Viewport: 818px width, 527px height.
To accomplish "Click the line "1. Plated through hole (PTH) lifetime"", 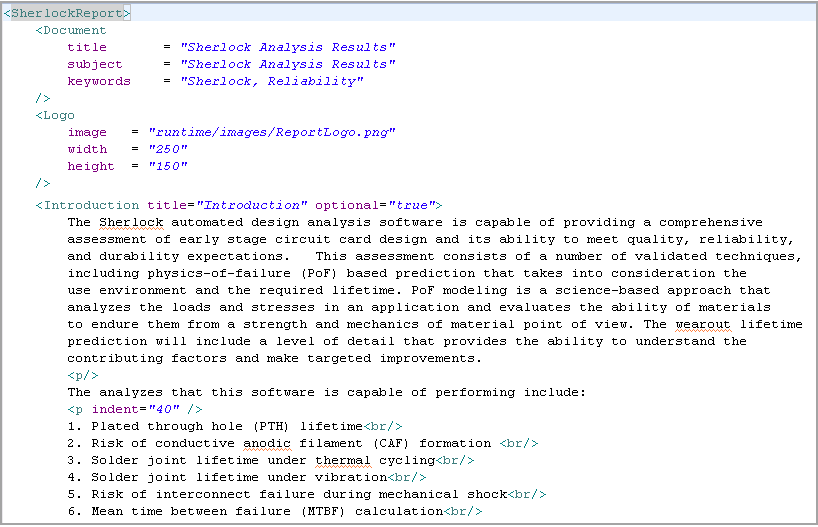I will (215, 426).
